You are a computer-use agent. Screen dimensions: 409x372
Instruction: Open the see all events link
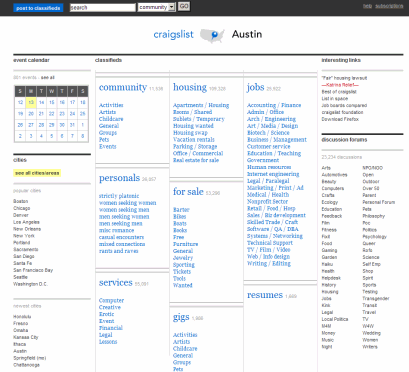[48, 77]
